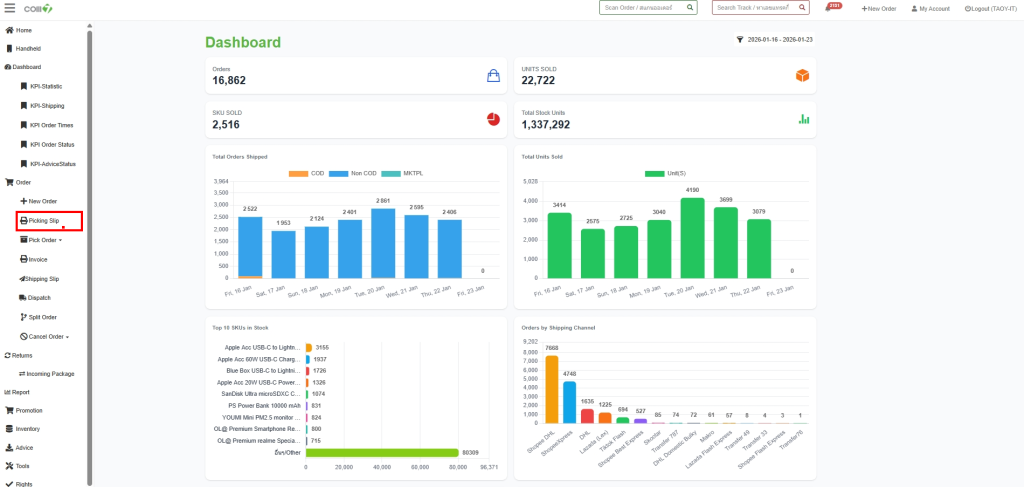Click the shopping bag icon in Orders card
The image size is (1024, 487).
[493, 76]
